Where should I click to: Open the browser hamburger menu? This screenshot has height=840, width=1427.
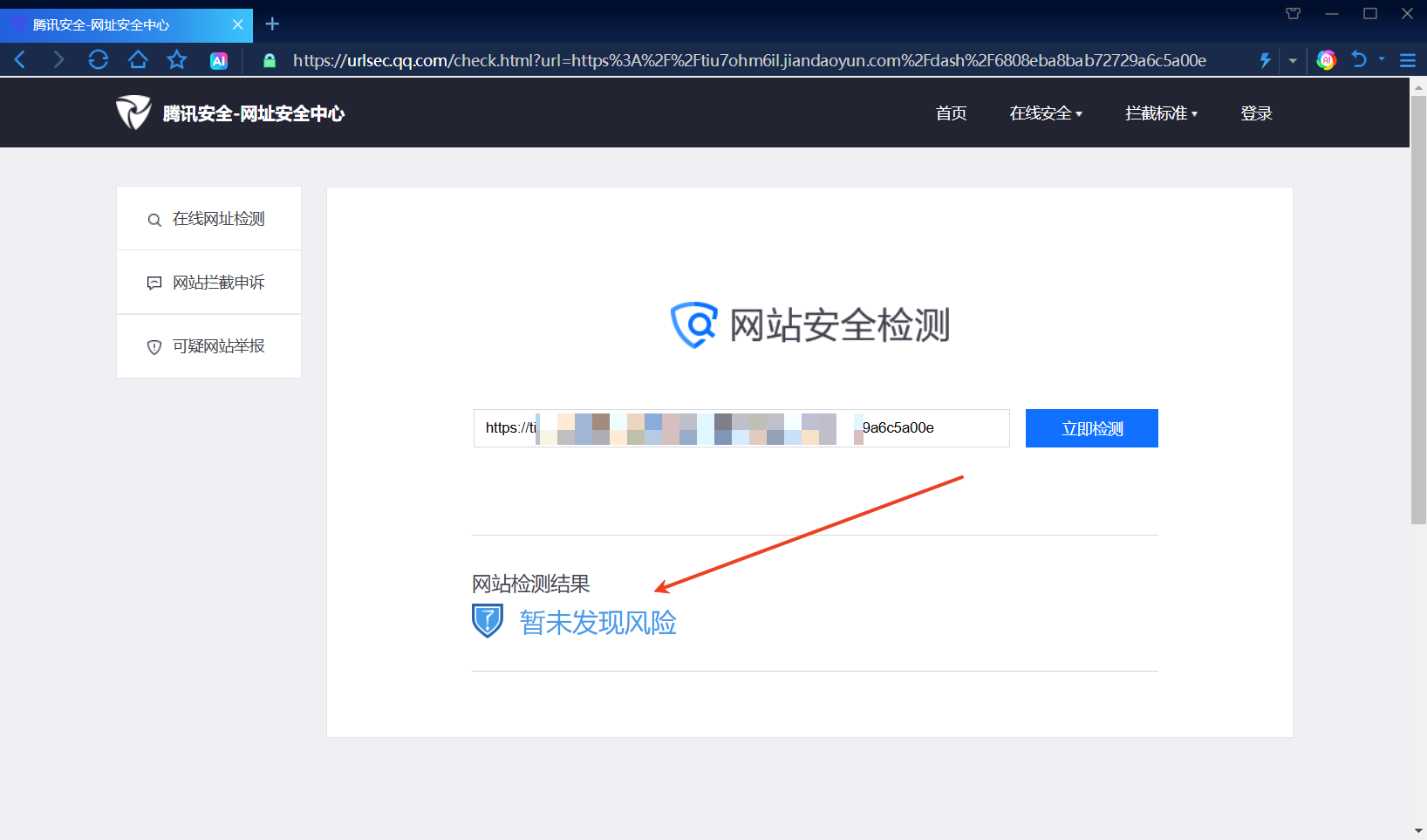click(1408, 60)
